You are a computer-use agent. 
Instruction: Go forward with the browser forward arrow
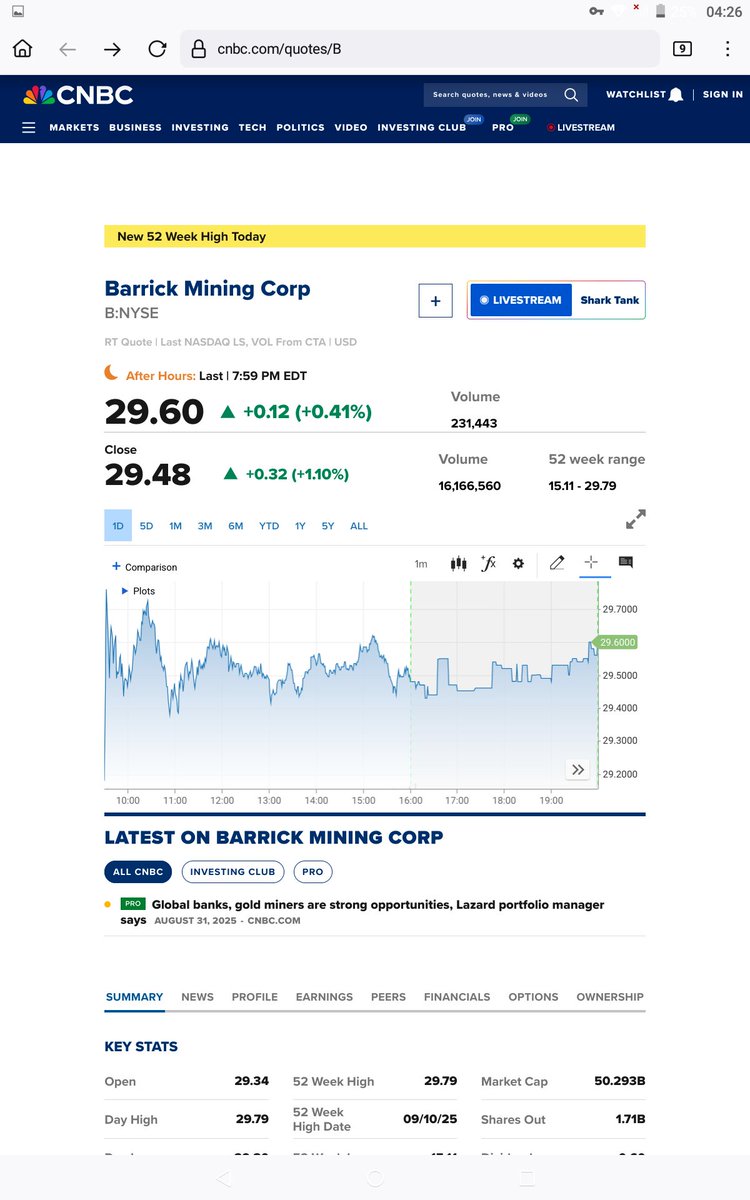coord(112,49)
